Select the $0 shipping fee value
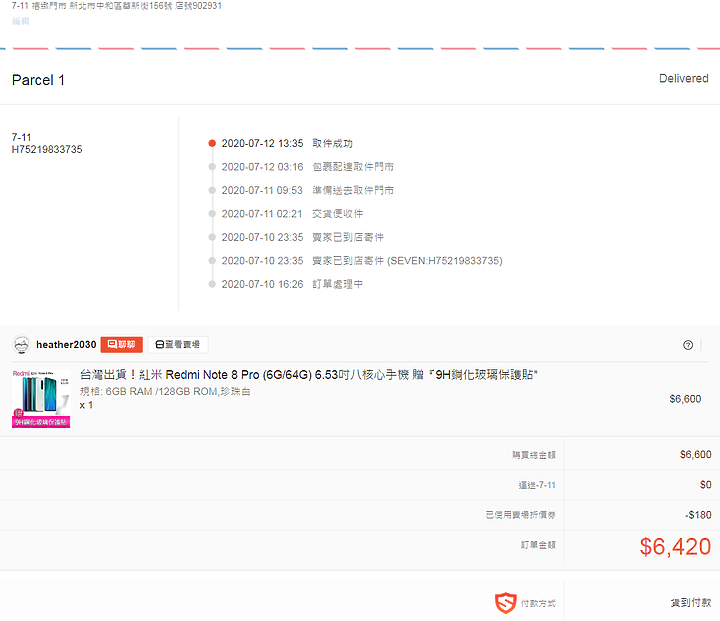This screenshot has height=621, width=720. pyautogui.click(x=705, y=485)
